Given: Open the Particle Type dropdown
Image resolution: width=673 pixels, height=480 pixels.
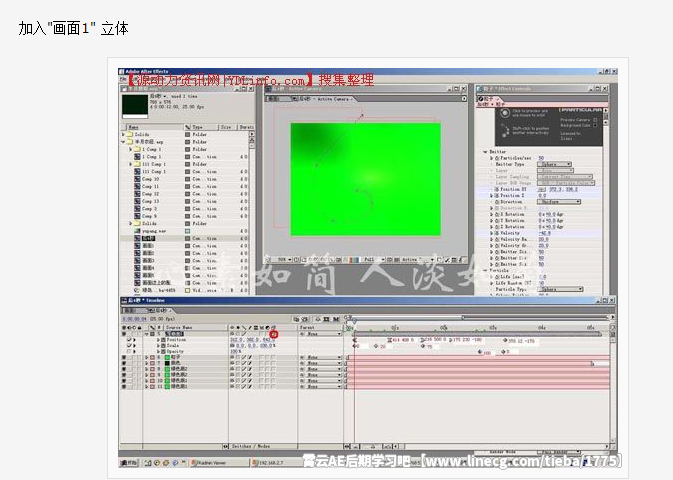Looking at the screenshot, I should [x=560, y=289].
